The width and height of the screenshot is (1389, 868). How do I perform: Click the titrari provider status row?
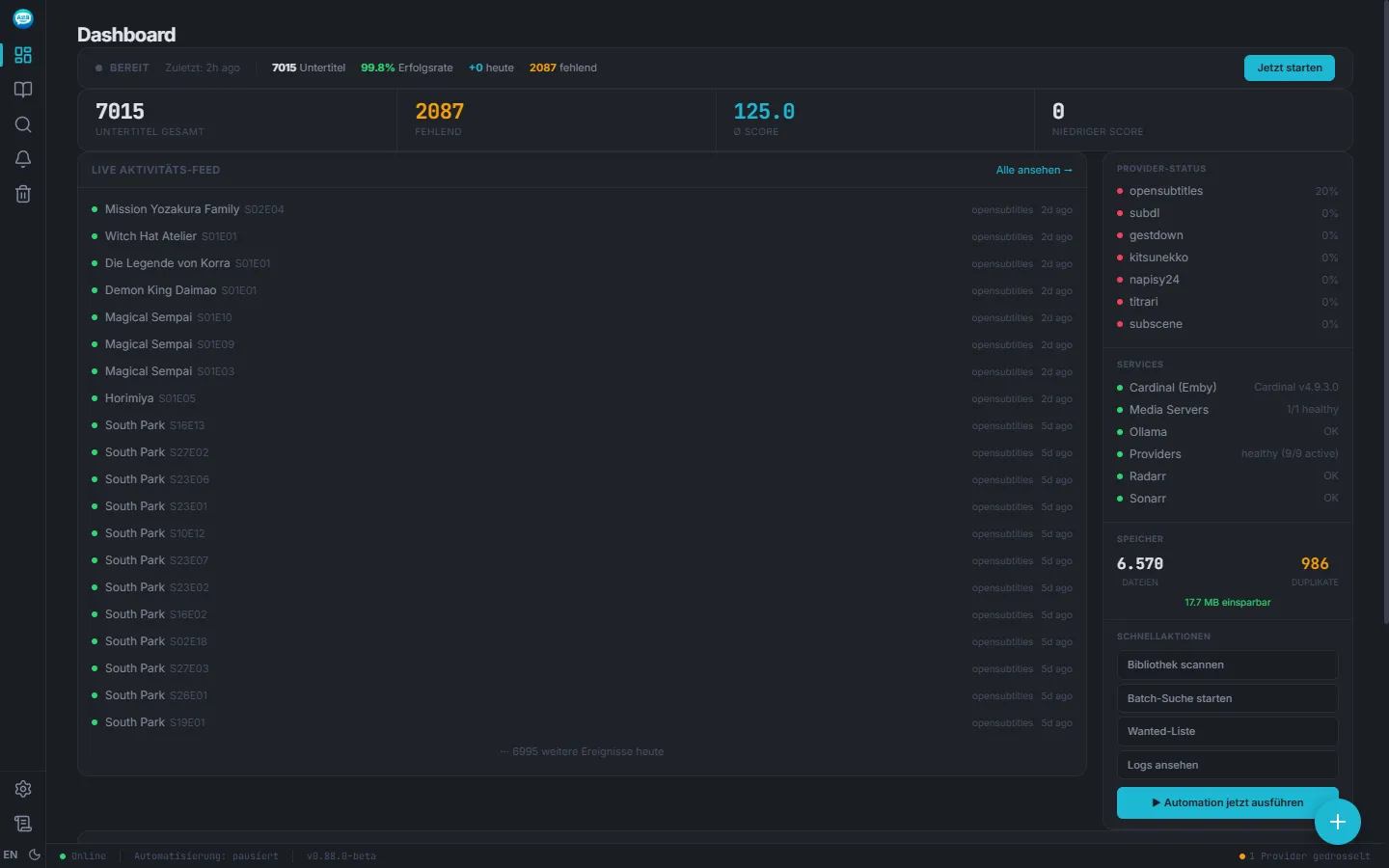click(1227, 302)
